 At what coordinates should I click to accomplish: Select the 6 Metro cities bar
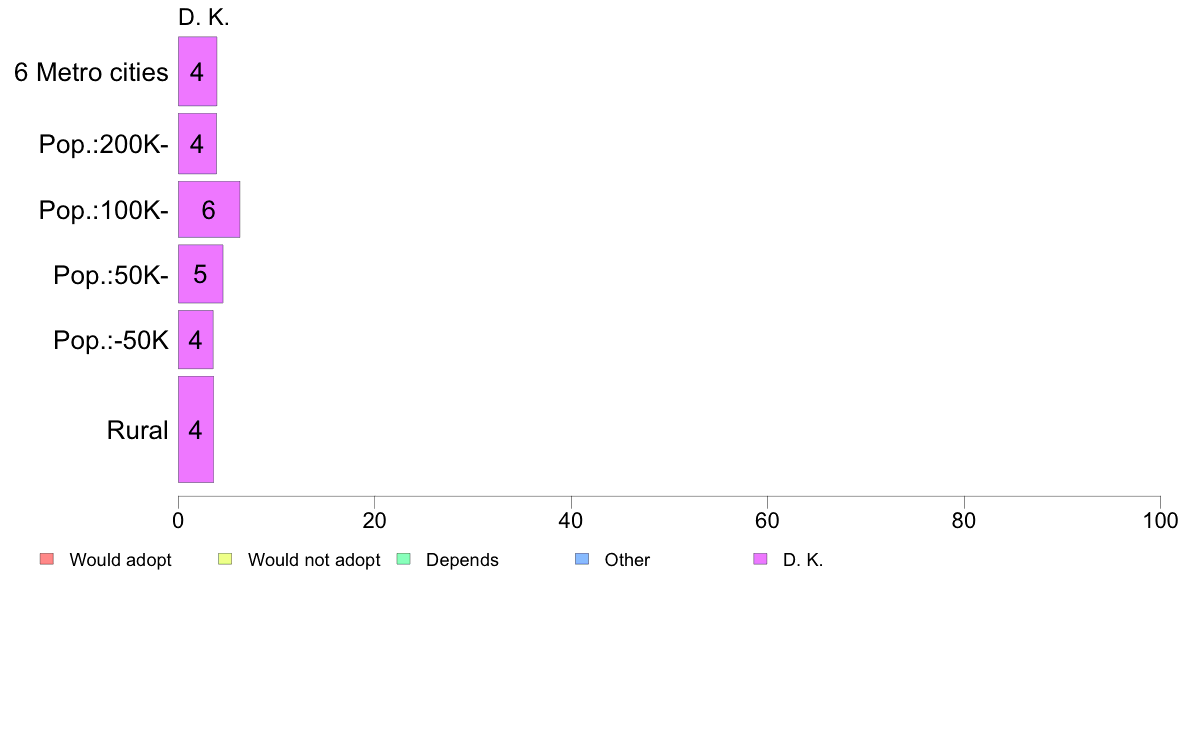click(x=198, y=71)
